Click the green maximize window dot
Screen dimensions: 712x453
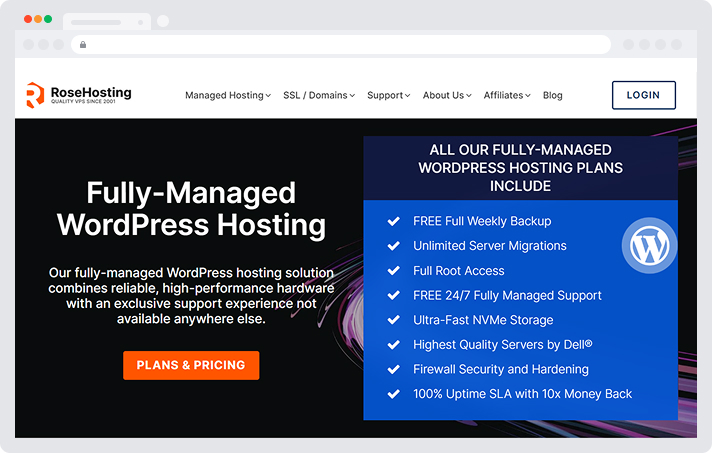point(48,19)
